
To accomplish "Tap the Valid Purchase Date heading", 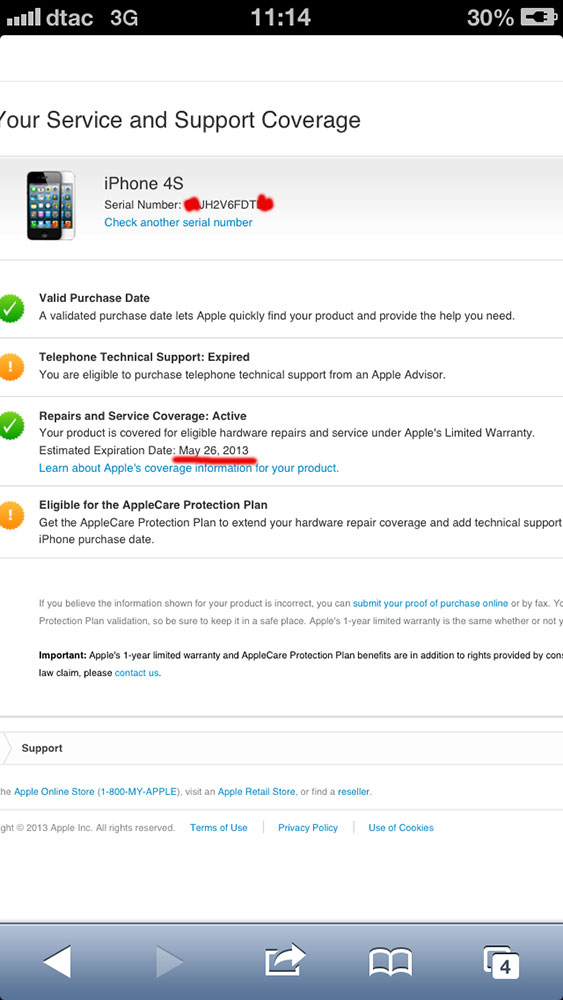I will pyautogui.click(x=94, y=298).
